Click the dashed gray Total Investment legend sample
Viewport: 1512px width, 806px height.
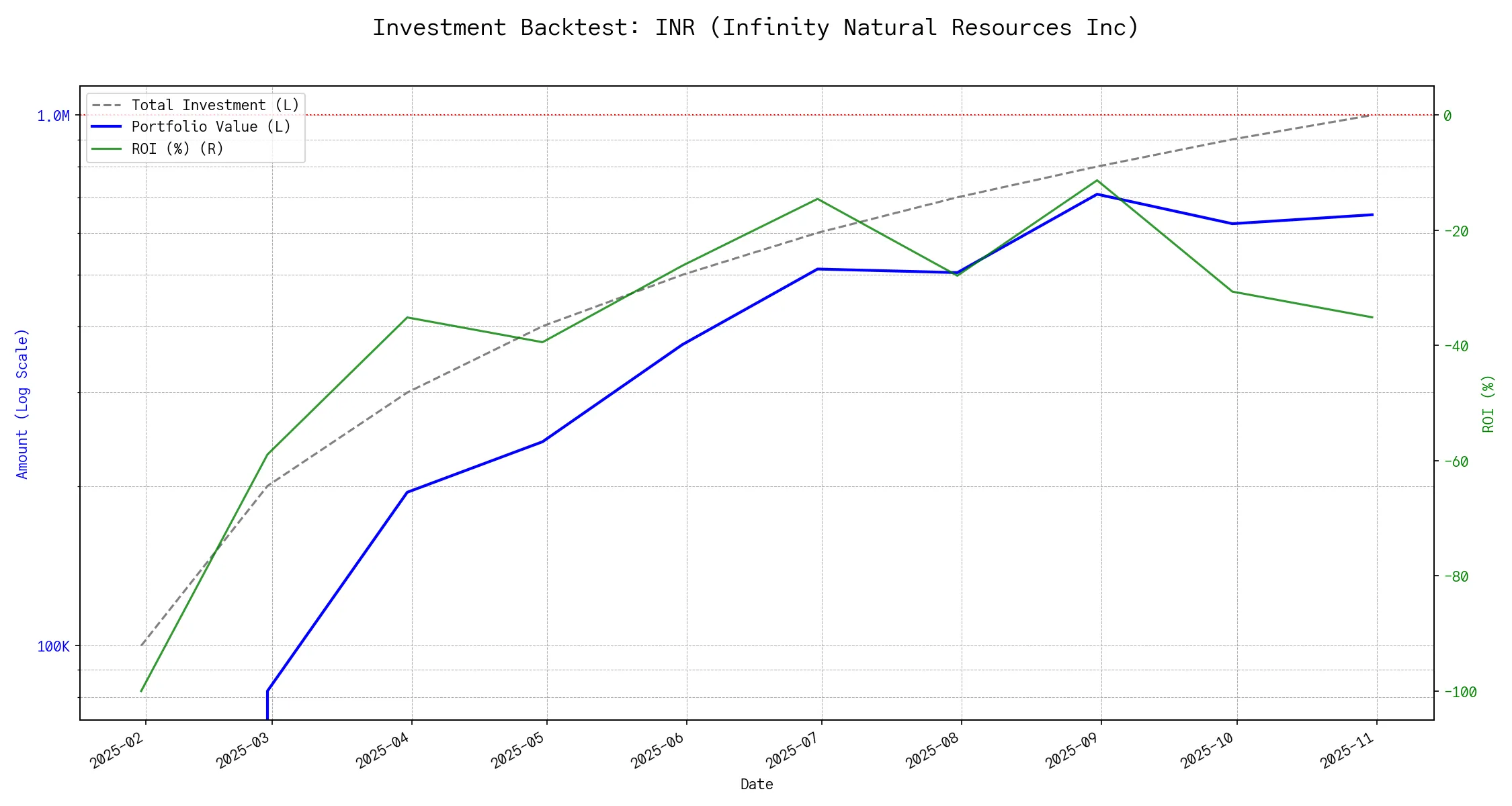(x=107, y=105)
